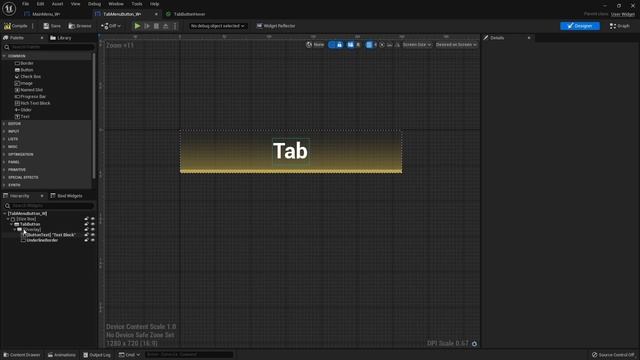Start simulation with the green Play button
The width and height of the screenshot is (640, 360).
[x=138, y=26]
